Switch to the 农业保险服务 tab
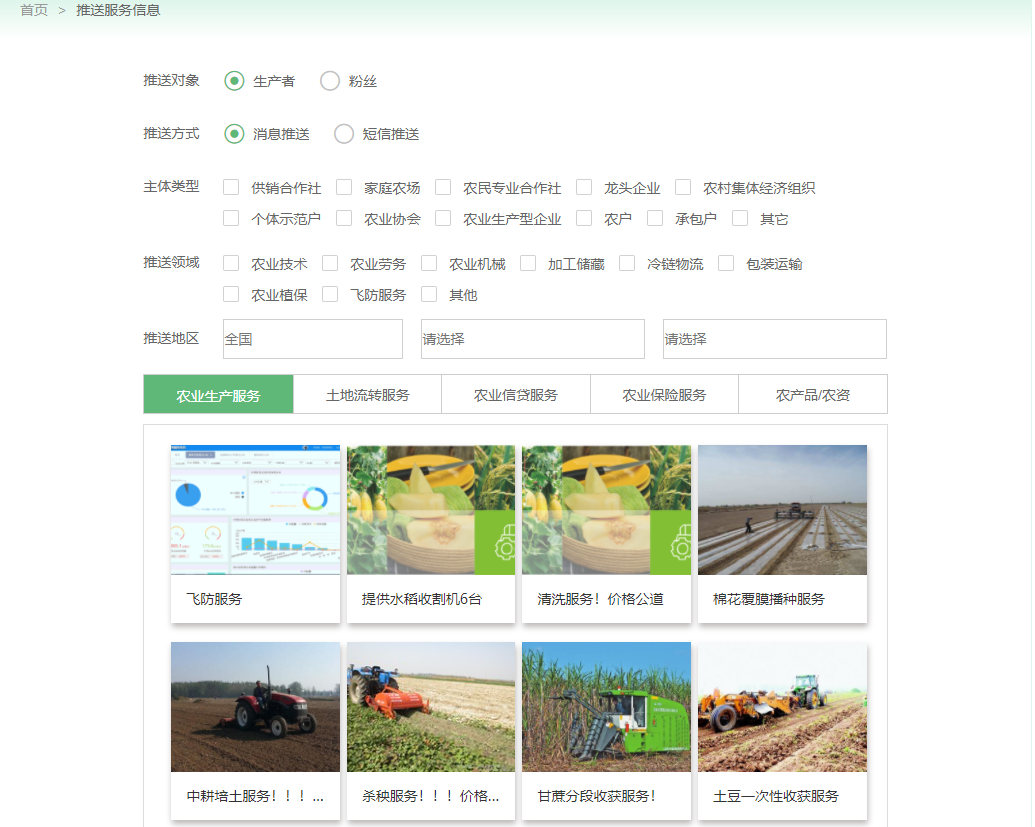Image resolution: width=1035 pixels, height=827 pixels. click(664, 395)
